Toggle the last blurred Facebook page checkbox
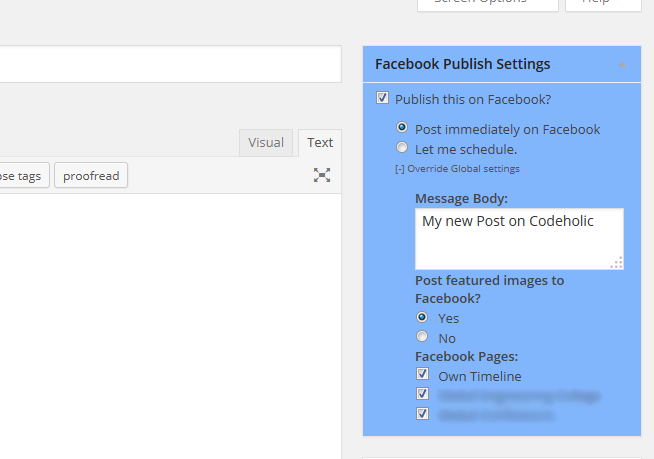Viewport: 654px width, 459px height. (x=422, y=414)
